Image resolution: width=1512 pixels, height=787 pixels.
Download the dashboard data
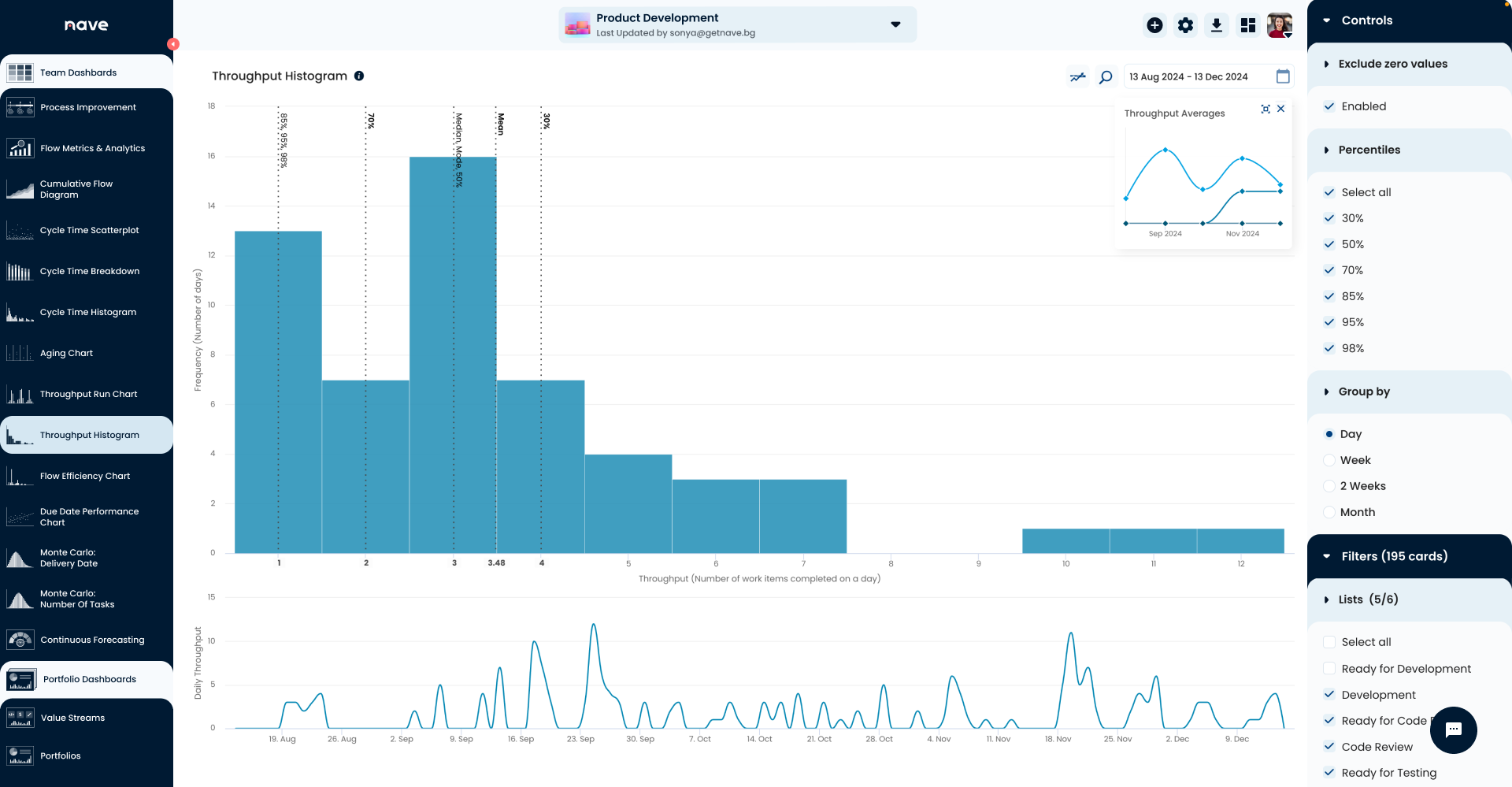(1217, 24)
